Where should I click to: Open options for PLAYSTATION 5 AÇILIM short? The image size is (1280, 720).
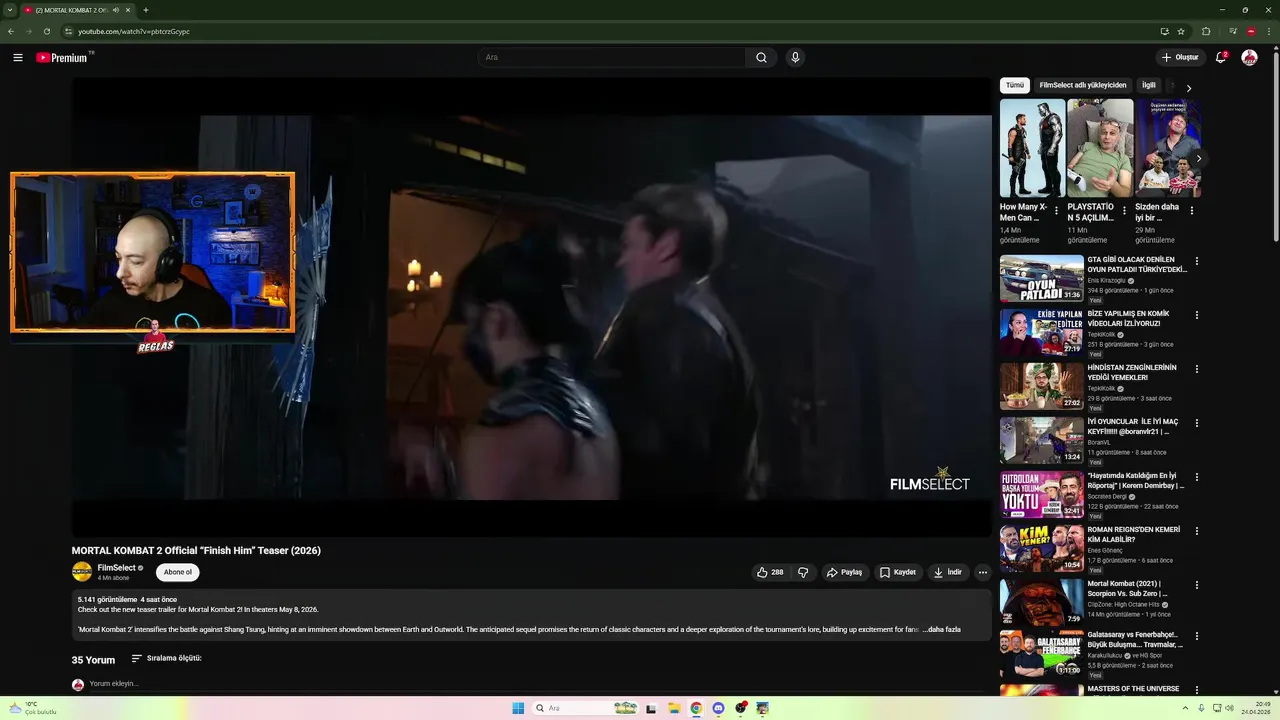tap(1124, 211)
